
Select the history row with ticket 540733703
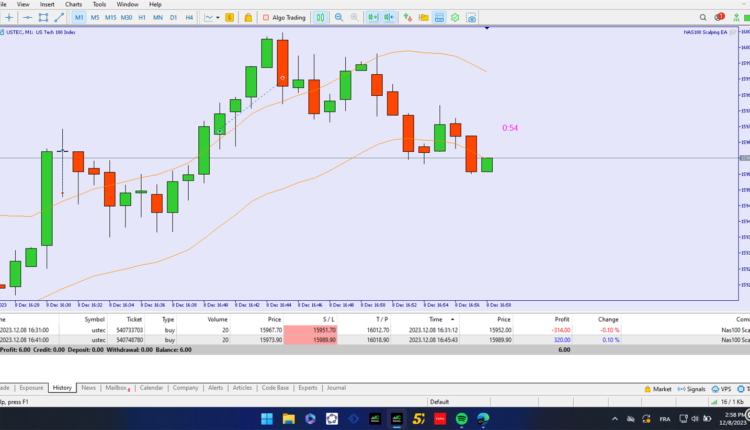click(128, 329)
